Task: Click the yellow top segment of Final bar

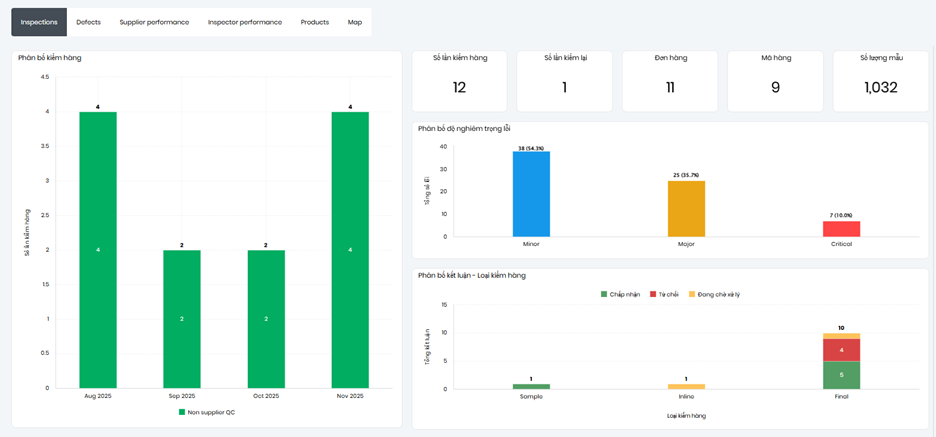Action: coord(842,336)
